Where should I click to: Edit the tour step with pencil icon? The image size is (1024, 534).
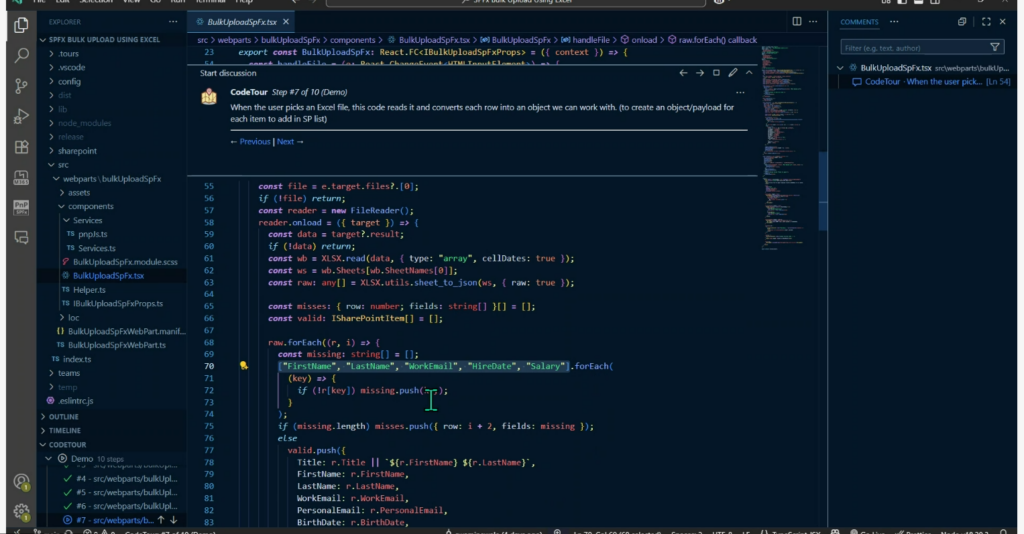733,73
